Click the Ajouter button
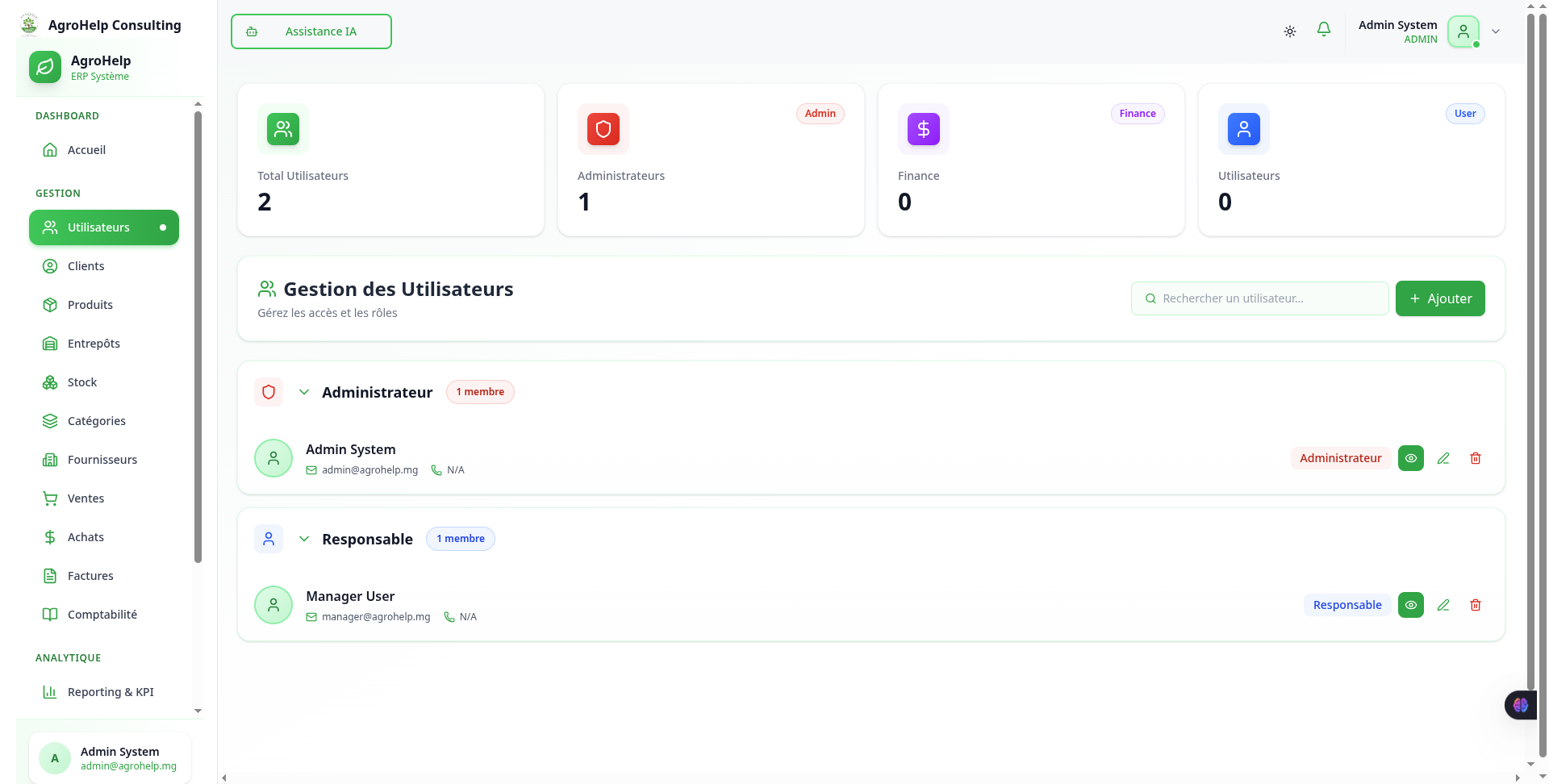The height and width of the screenshot is (784, 1549). coord(1440,298)
